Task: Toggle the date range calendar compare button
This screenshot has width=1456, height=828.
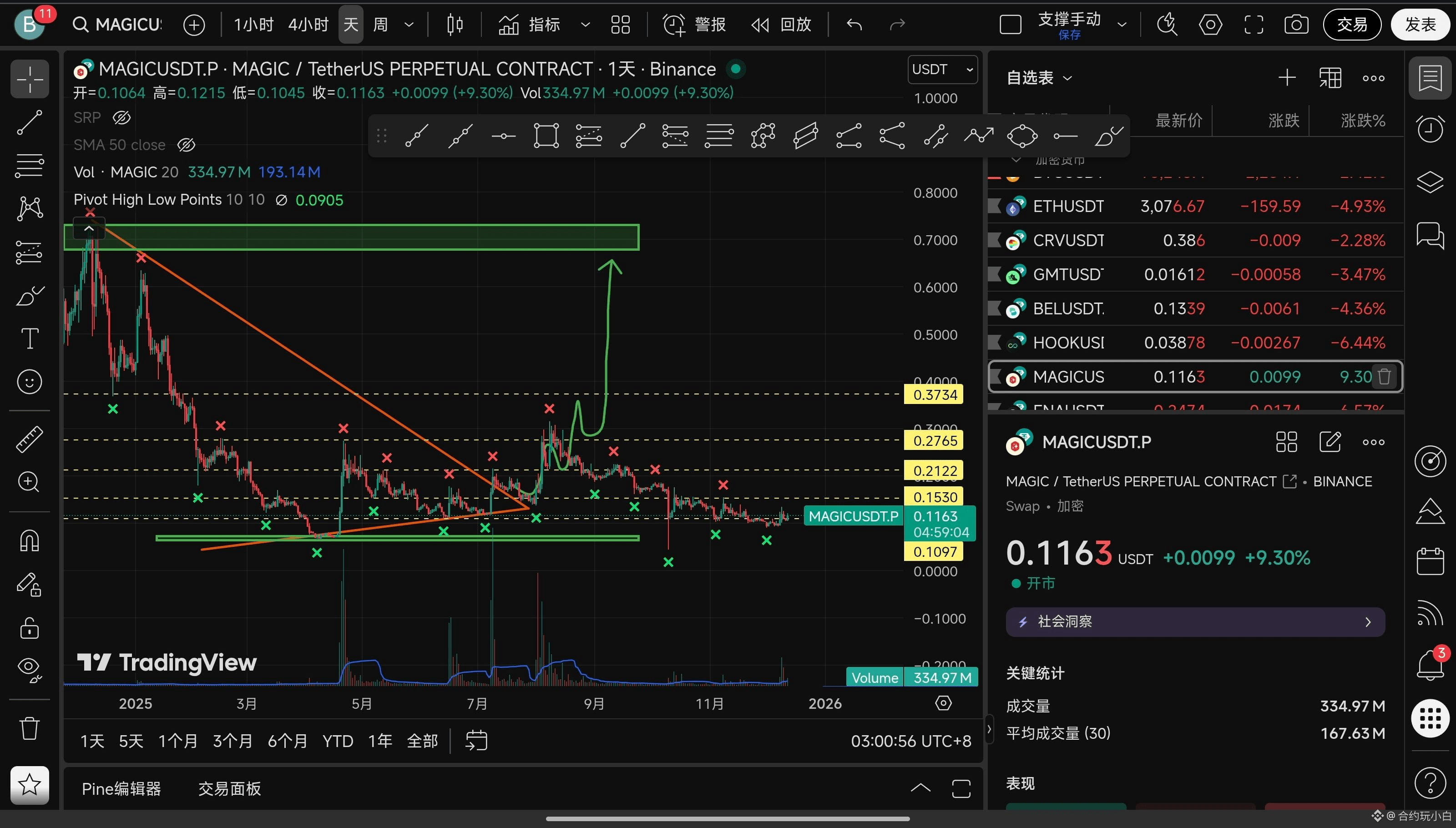Action: [x=476, y=741]
